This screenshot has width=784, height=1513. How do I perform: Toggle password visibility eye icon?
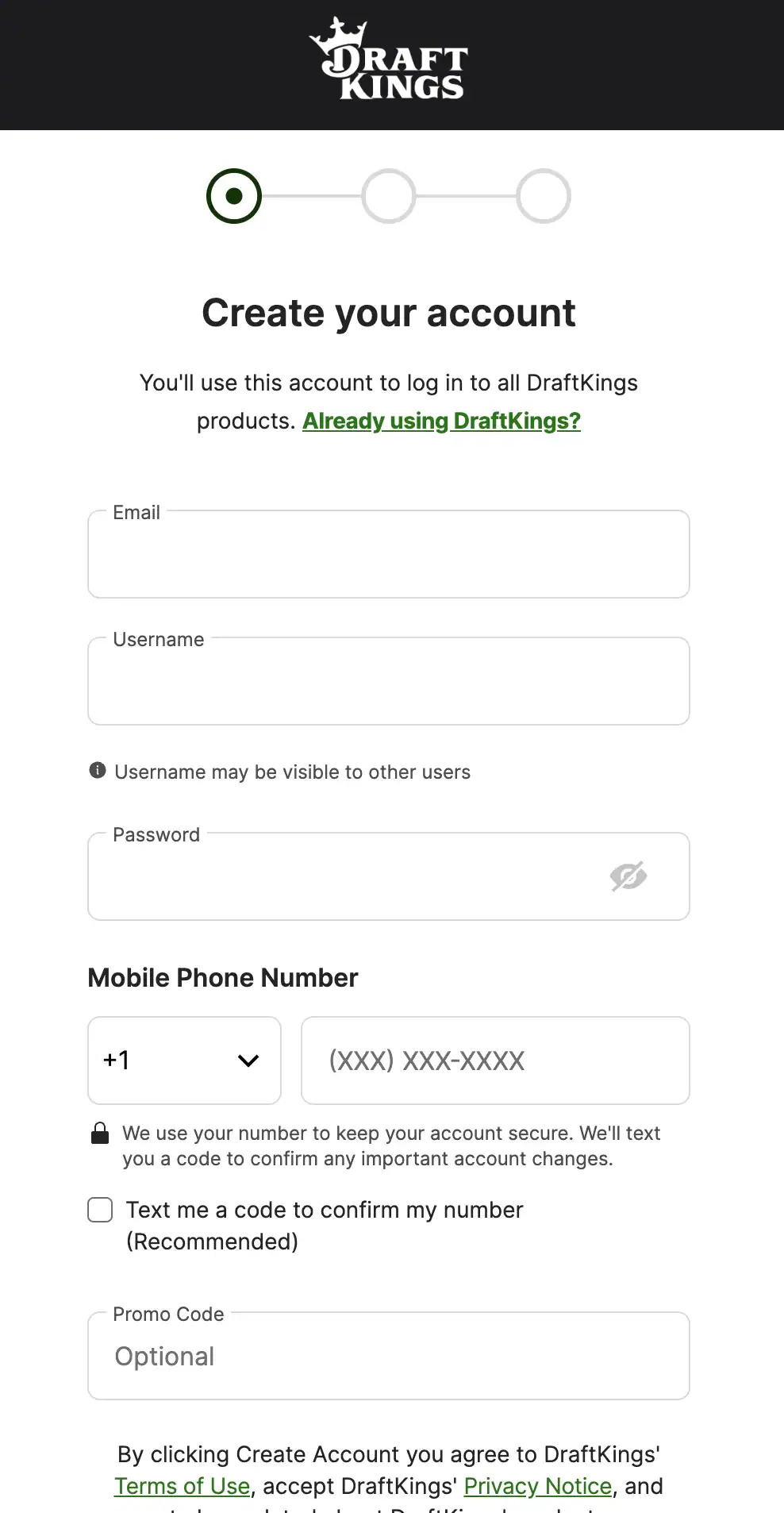pyautogui.click(x=628, y=876)
